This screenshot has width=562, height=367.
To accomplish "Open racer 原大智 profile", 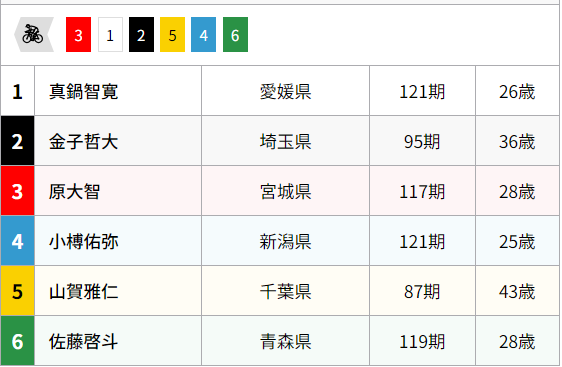I will 75,191.
